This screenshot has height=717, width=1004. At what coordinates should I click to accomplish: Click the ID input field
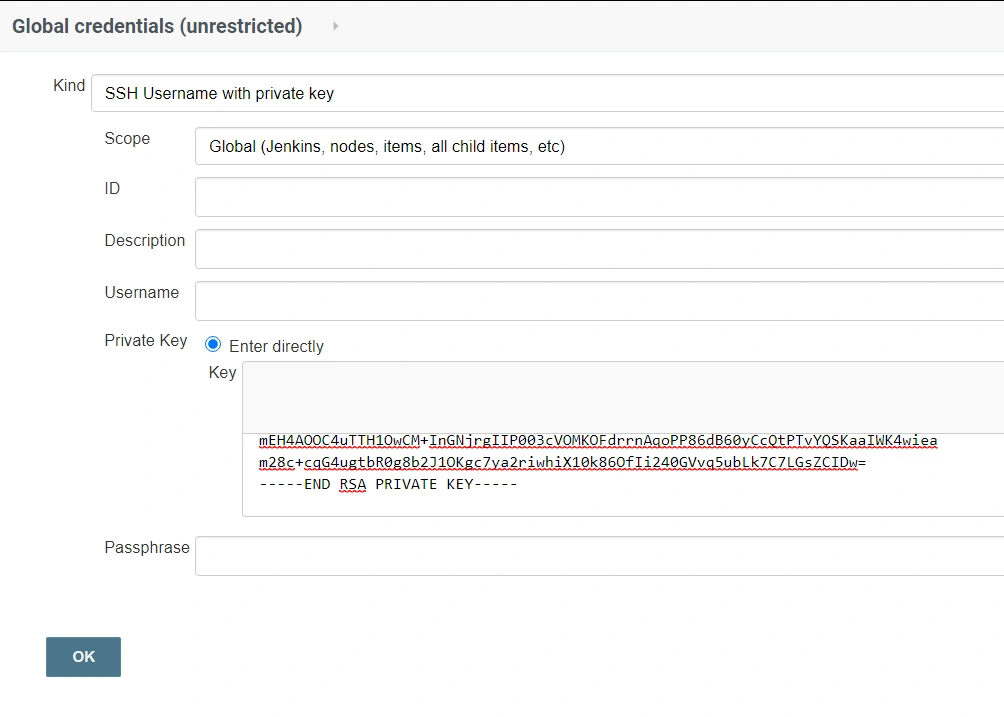tap(599, 197)
